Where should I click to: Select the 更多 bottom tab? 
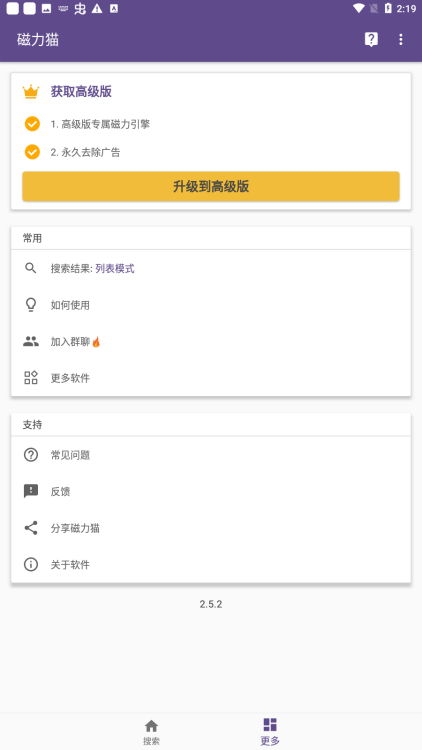click(270, 732)
